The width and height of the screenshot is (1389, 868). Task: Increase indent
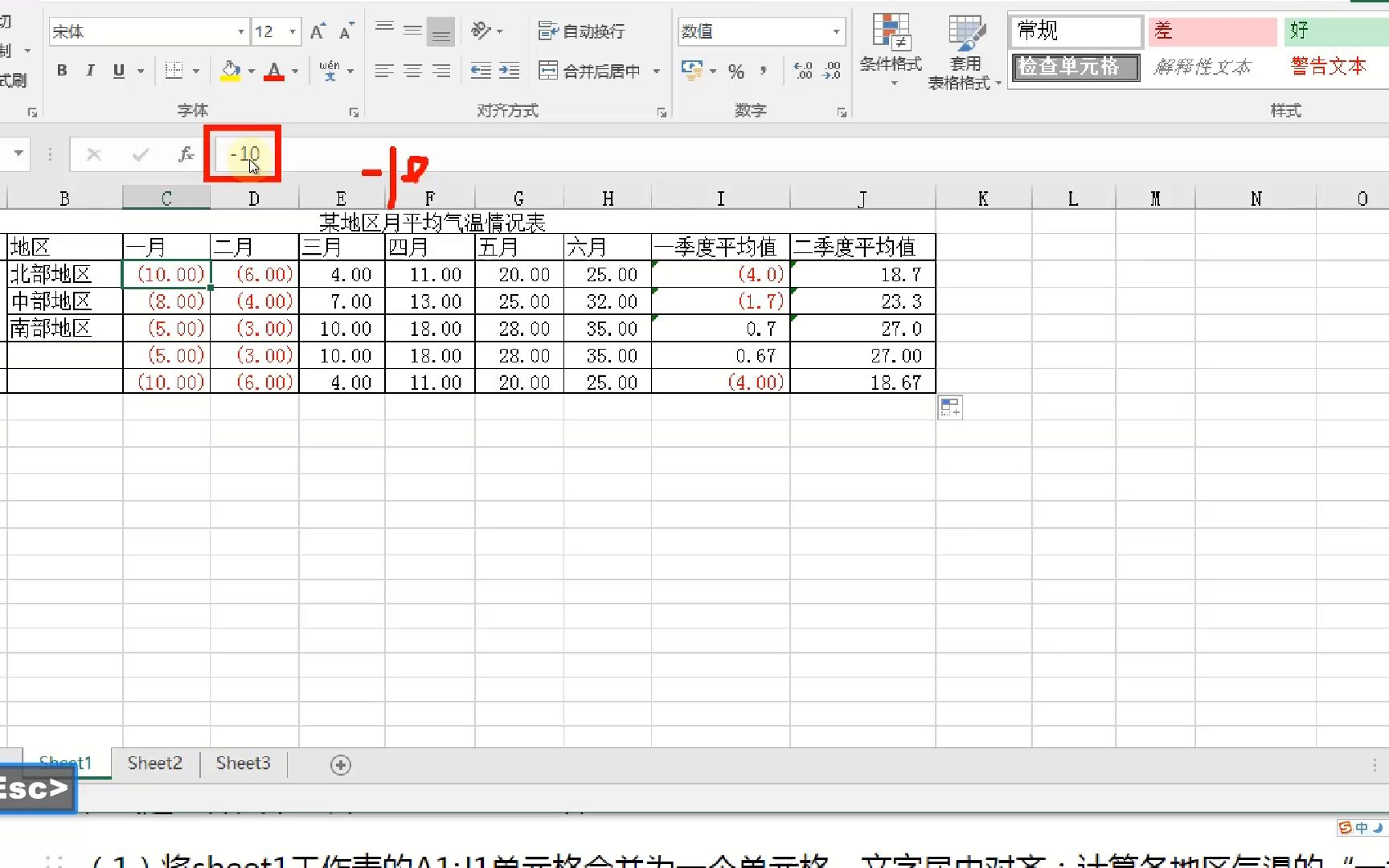tap(510, 71)
